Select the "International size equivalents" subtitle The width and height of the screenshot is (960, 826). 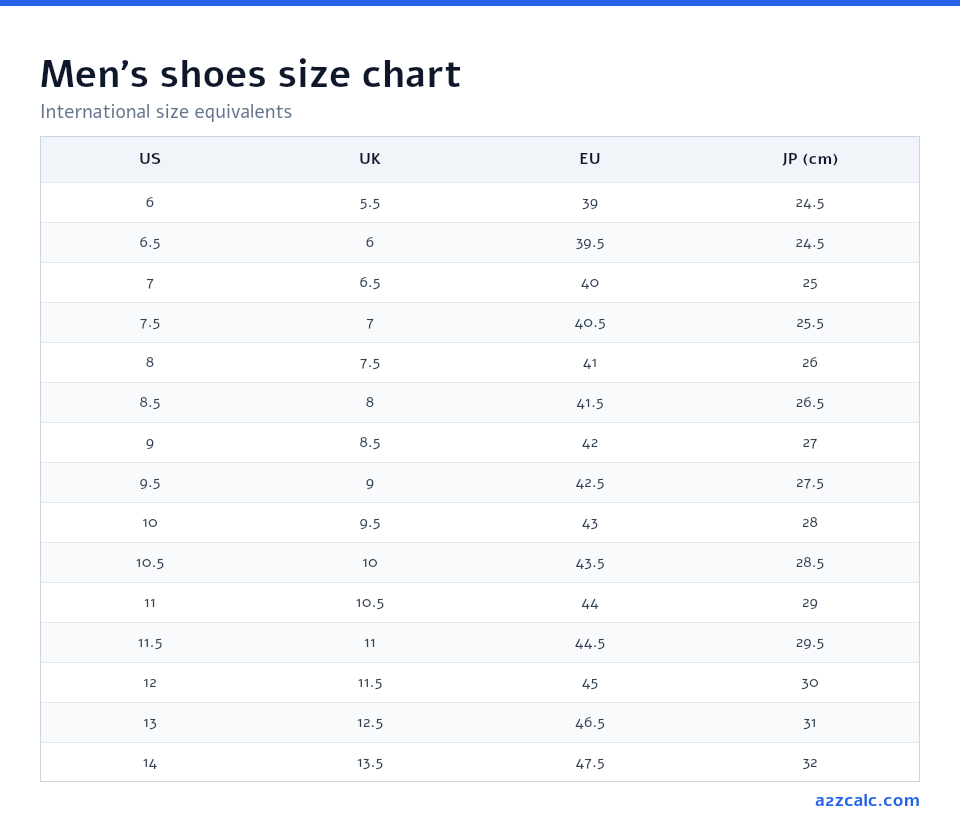point(166,111)
